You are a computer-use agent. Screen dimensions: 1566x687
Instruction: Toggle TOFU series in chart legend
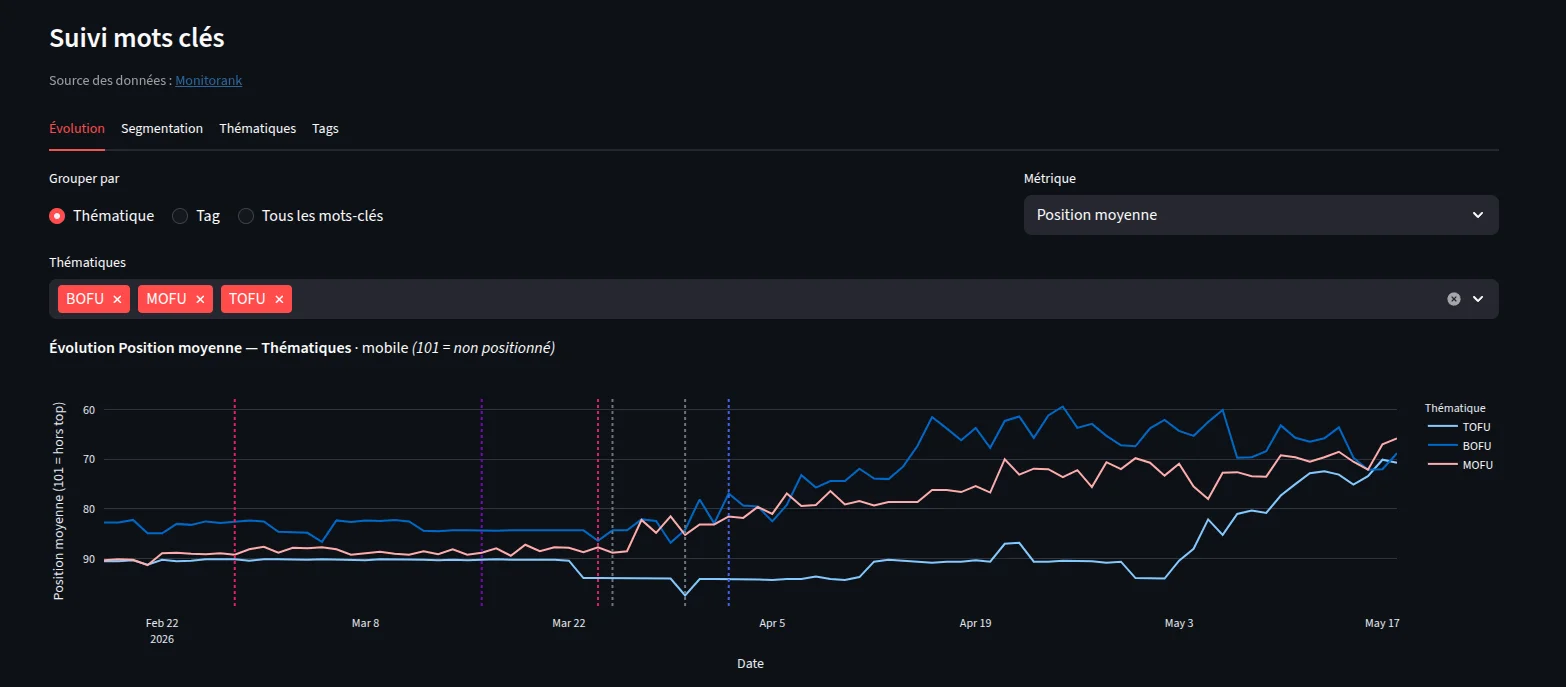pyautogui.click(x=1459, y=427)
